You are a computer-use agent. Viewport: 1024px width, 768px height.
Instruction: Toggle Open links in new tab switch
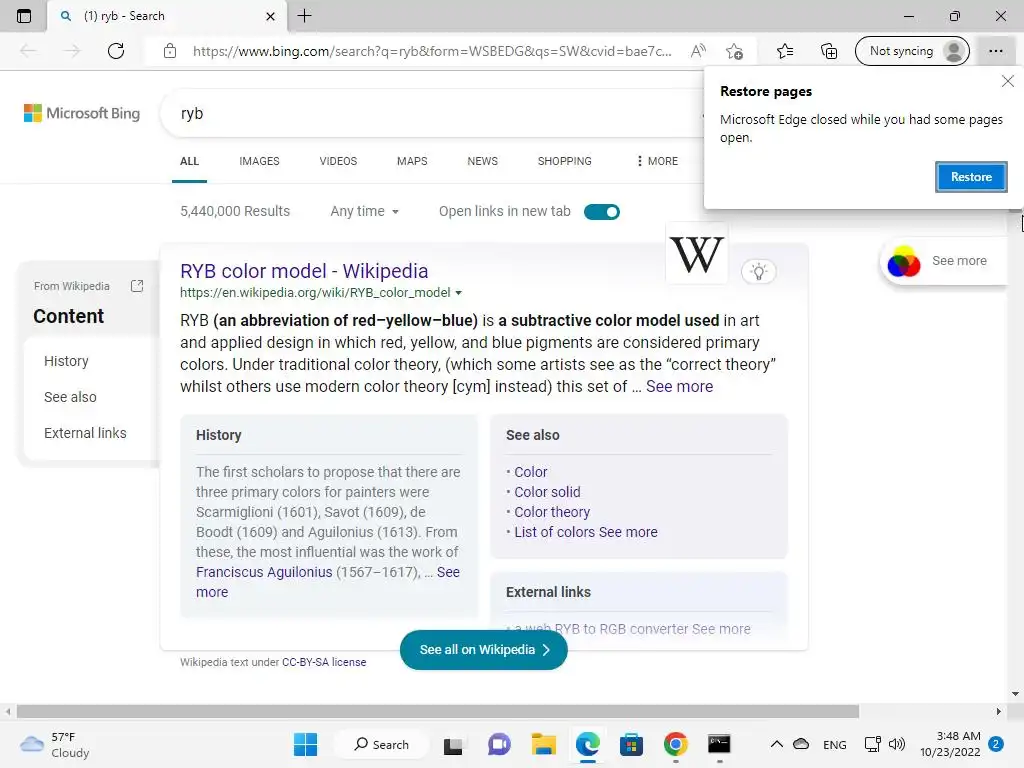(x=601, y=212)
